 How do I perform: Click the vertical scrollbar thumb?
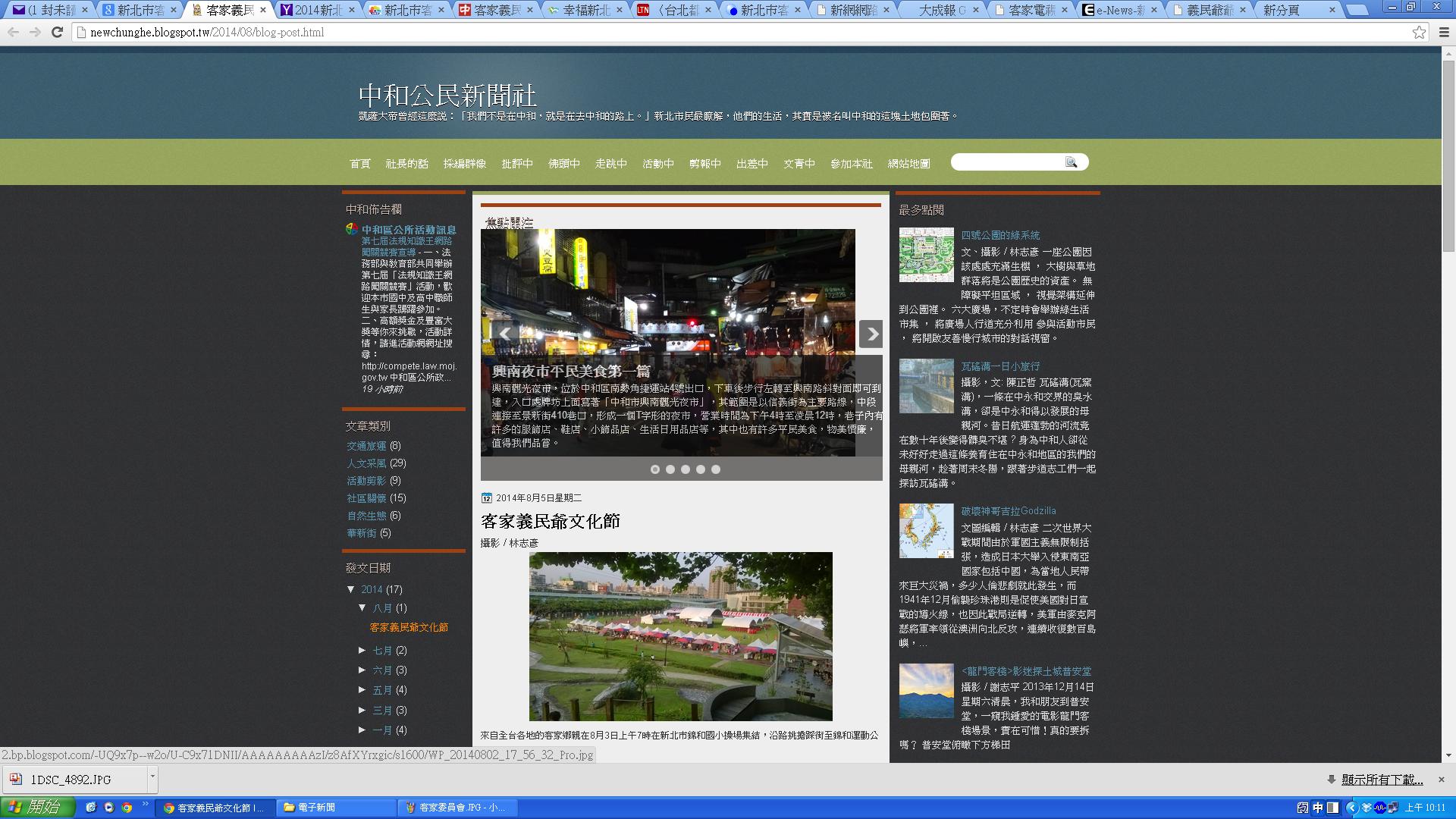tap(1448, 155)
